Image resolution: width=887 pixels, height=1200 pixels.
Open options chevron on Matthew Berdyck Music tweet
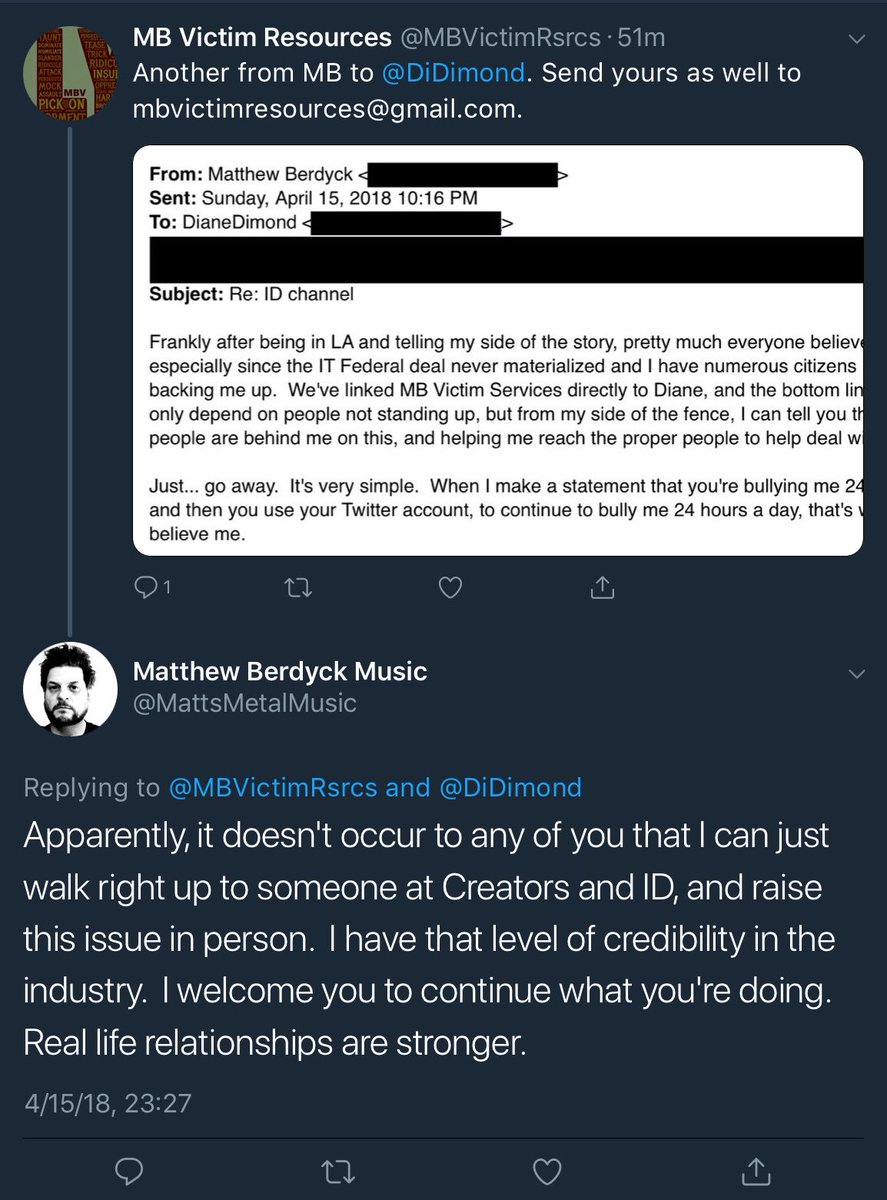(x=857, y=674)
